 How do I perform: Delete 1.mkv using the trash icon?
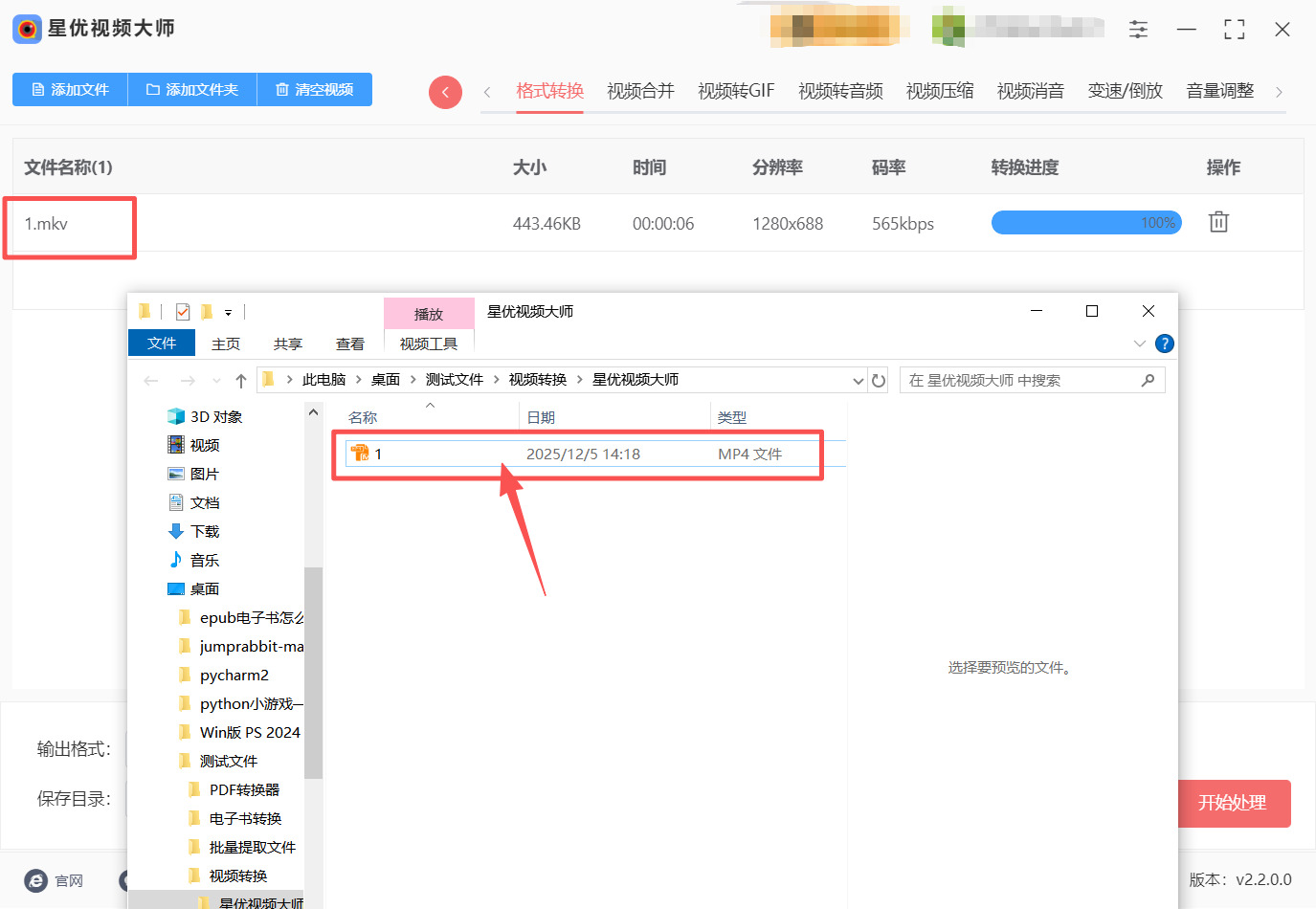coord(1217,221)
